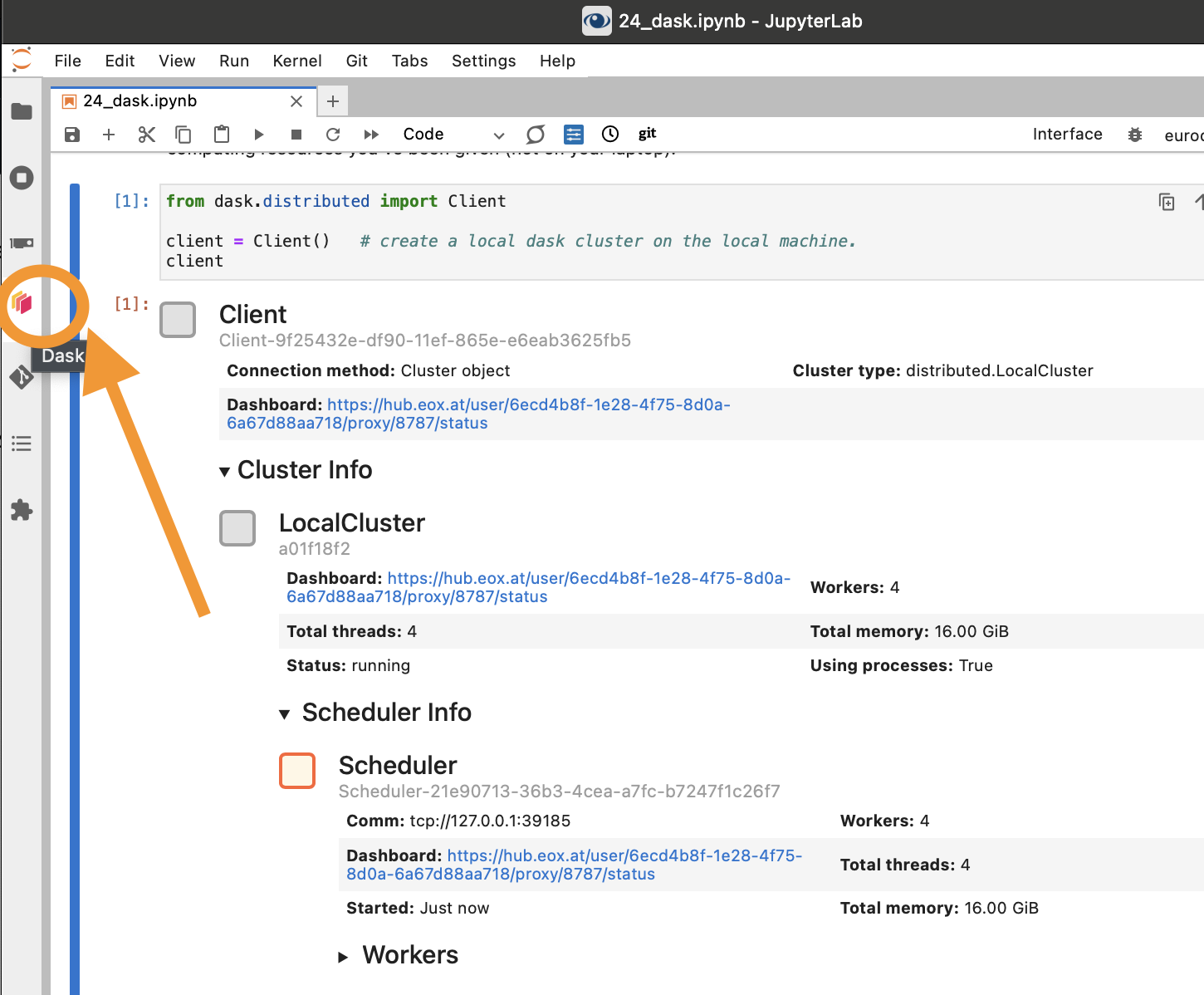The height and width of the screenshot is (995, 1204).
Task: Insert a cell below with plus icon
Action: coord(109,135)
